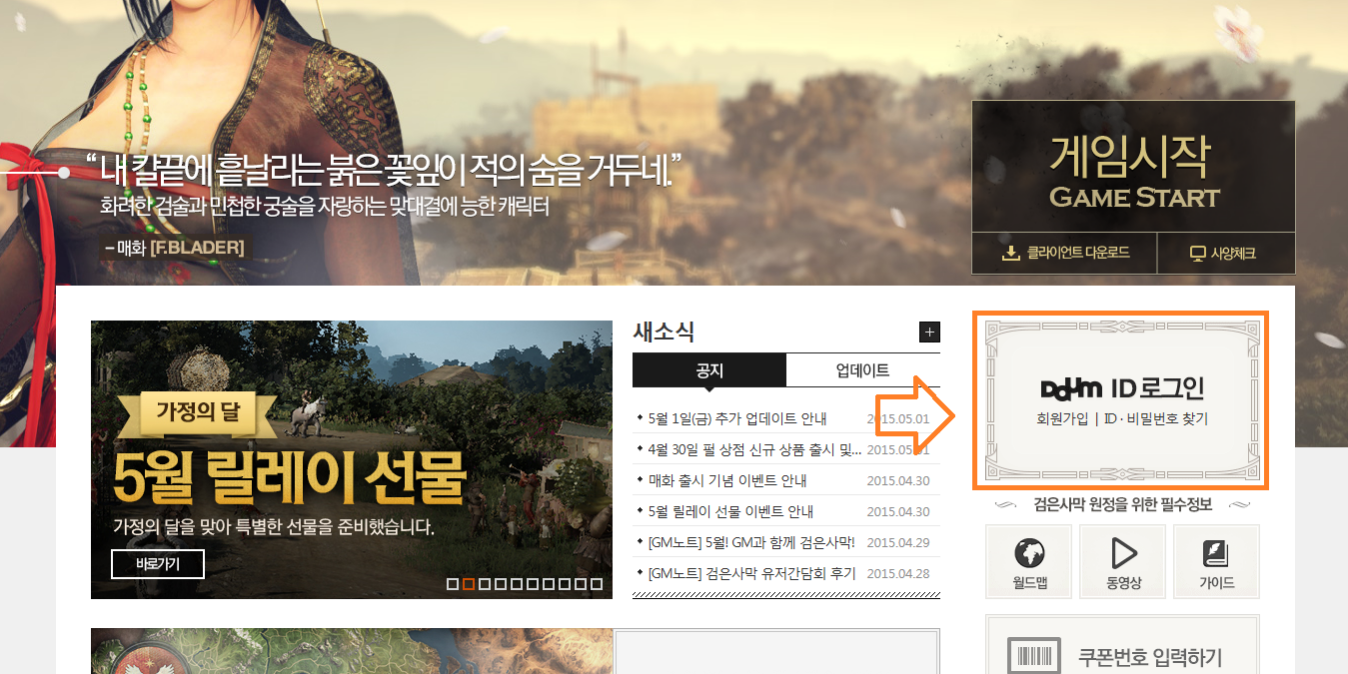Screen dimensions: 1348x674
Task: Open the video (동영상) play icon
Action: (1123, 553)
